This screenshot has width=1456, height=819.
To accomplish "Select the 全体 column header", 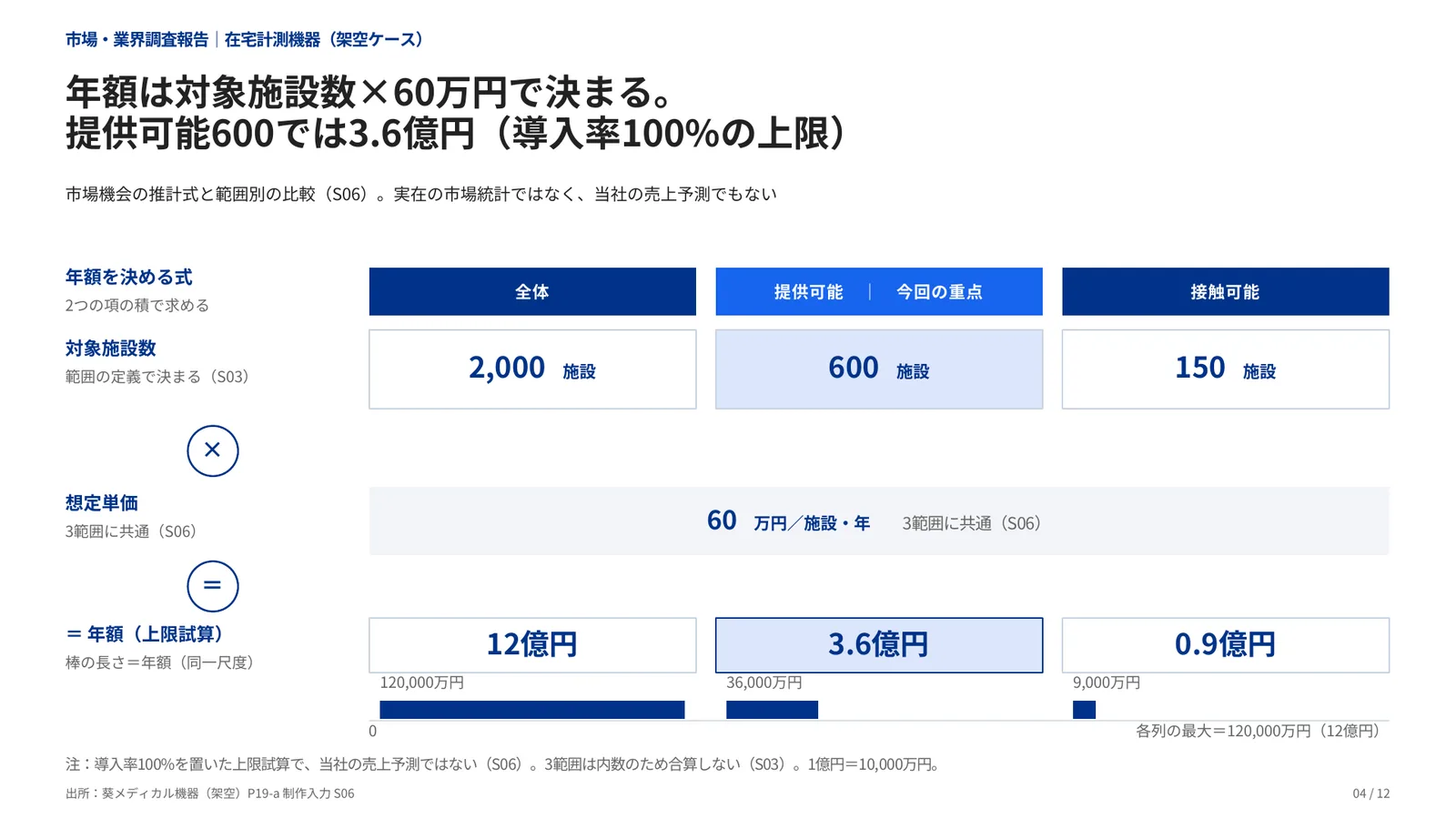I will tap(532, 292).
